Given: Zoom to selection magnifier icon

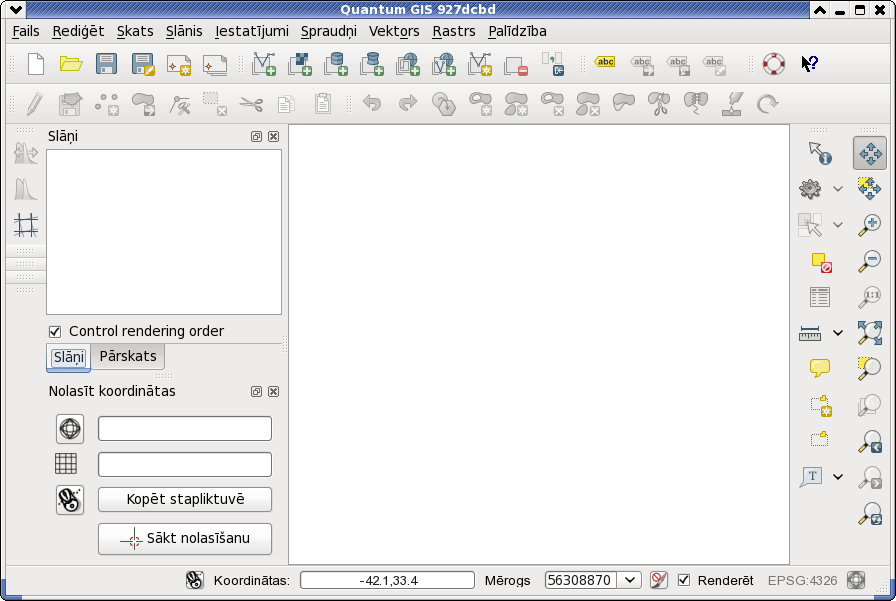Looking at the screenshot, I should pos(869,368).
